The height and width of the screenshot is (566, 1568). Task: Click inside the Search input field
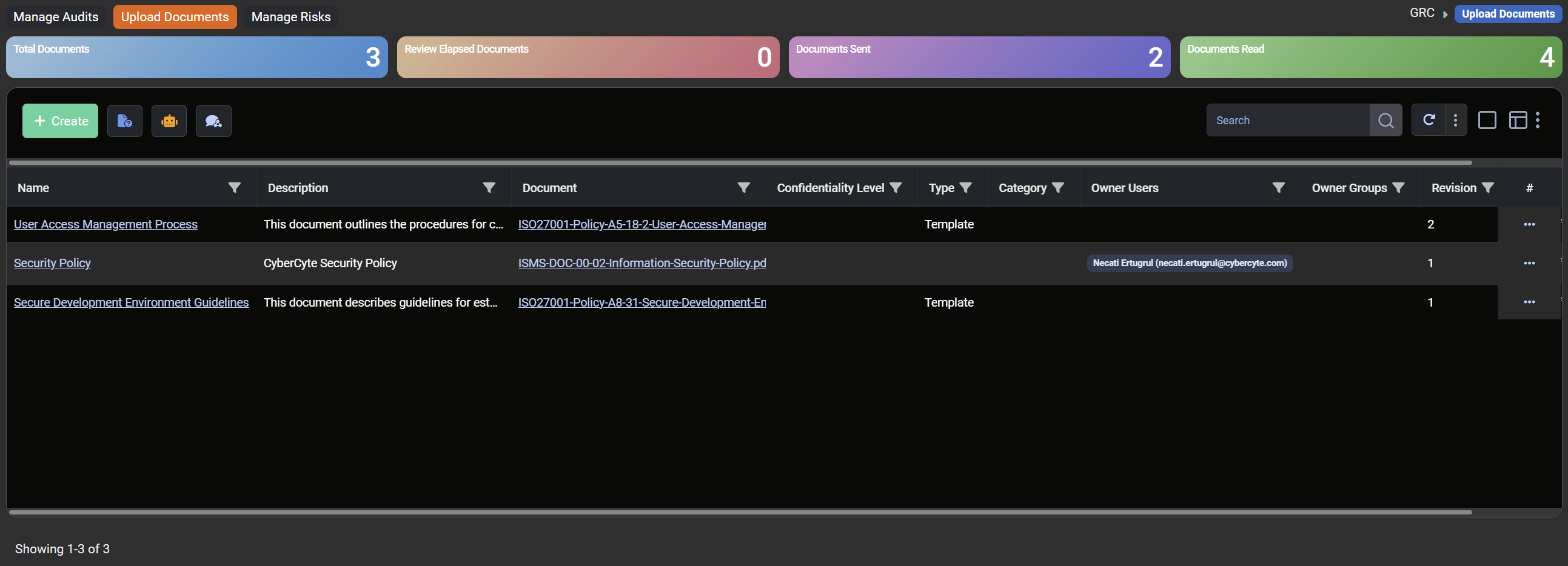tap(1287, 121)
